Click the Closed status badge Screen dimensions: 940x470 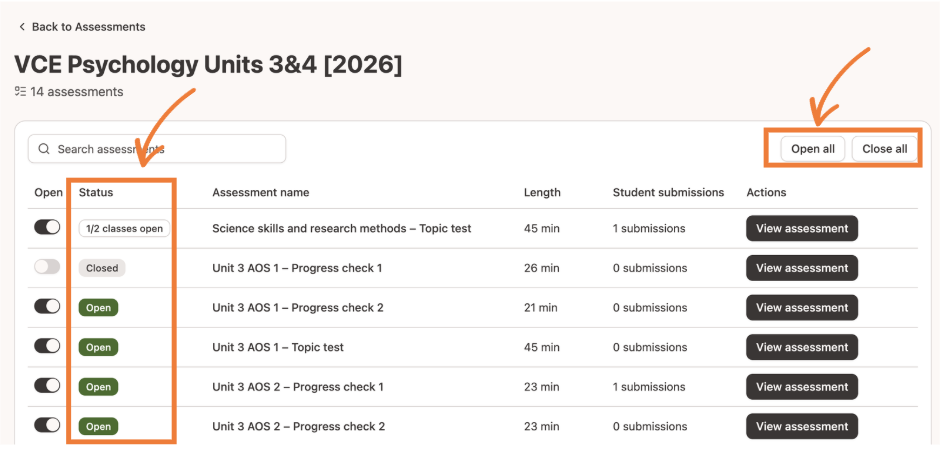coord(102,268)
